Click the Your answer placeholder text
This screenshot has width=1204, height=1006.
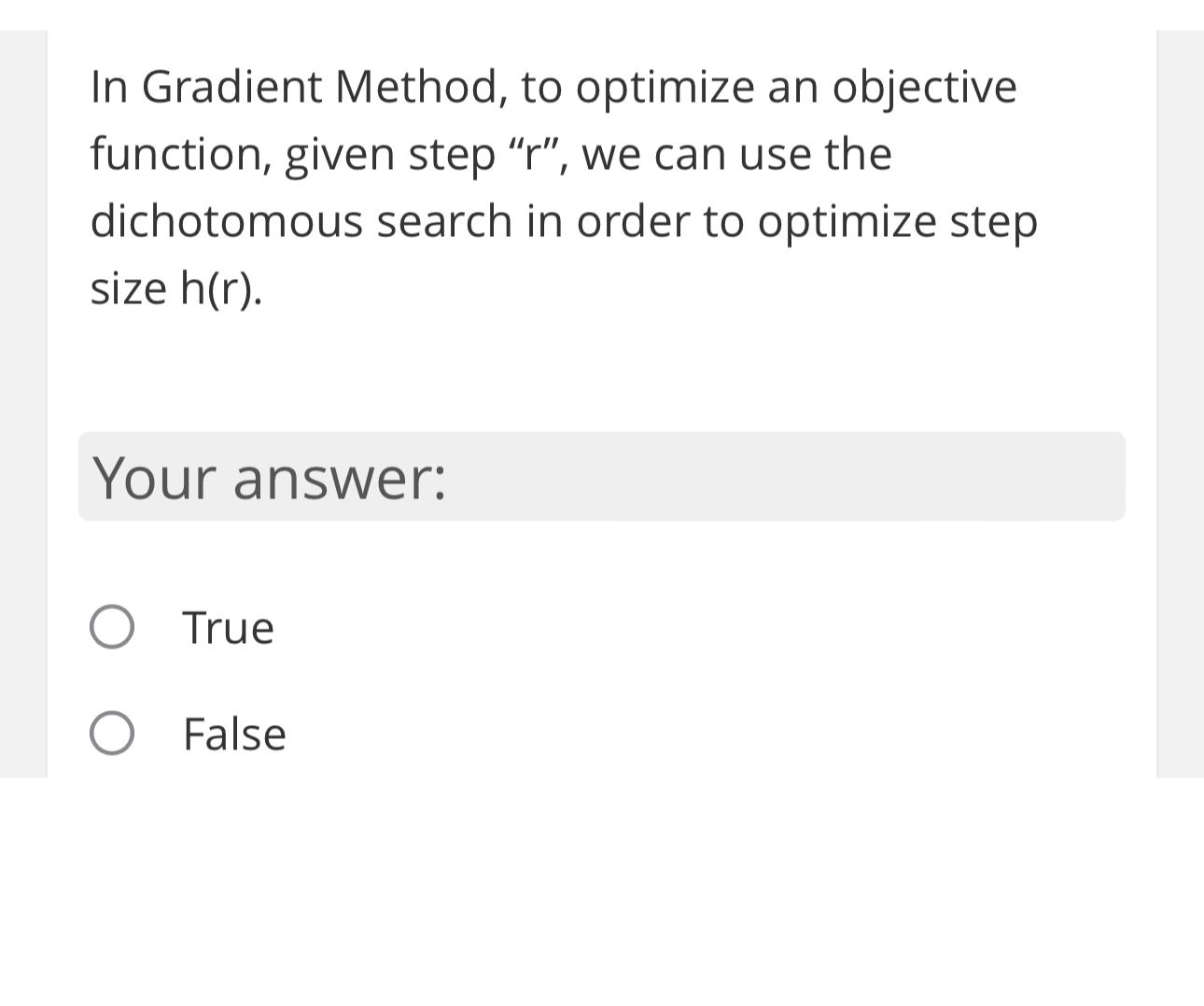click(x=269, y=477)
